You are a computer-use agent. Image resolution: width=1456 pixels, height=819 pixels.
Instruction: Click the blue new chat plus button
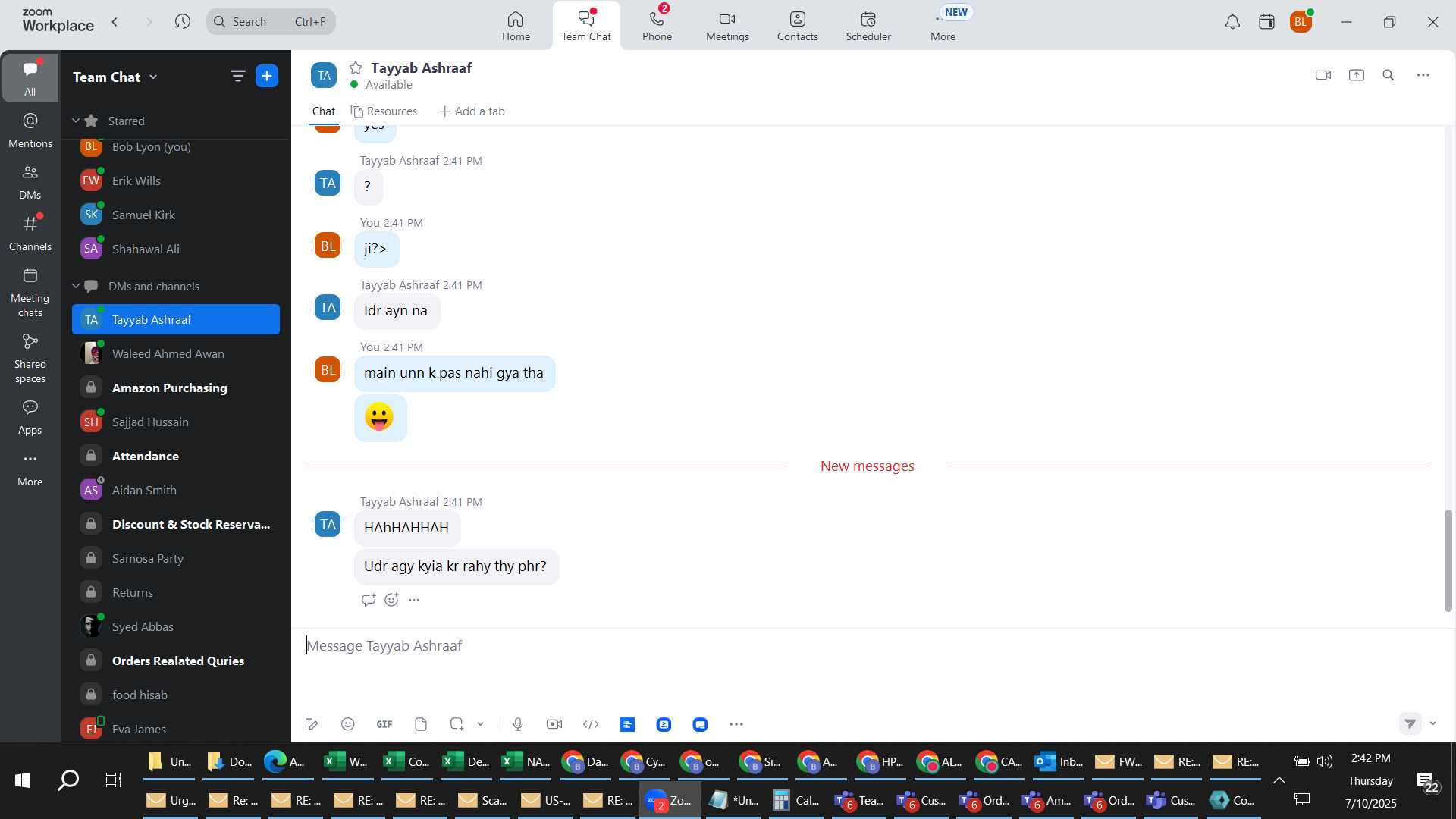click(267, 76)
